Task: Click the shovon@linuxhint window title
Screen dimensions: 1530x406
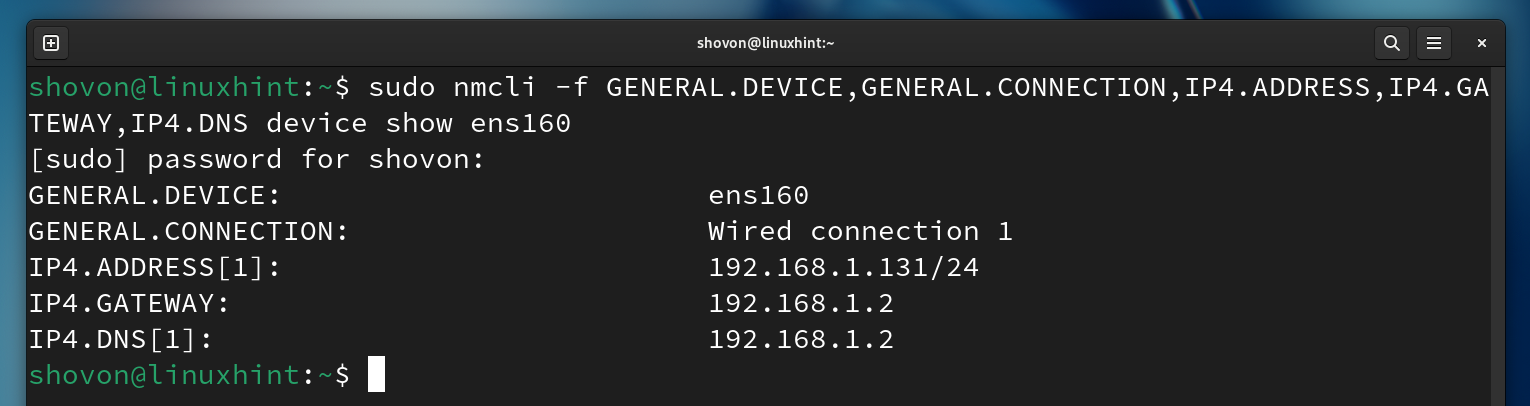Action: [x=765, y=43]
